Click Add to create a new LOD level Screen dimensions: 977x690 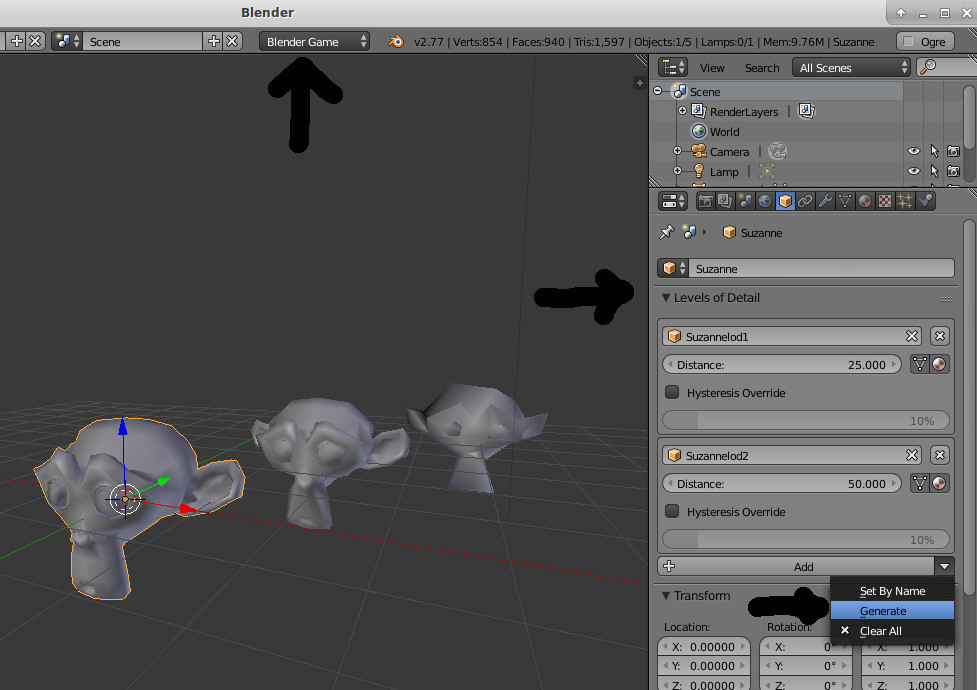[x=796, y=566]
